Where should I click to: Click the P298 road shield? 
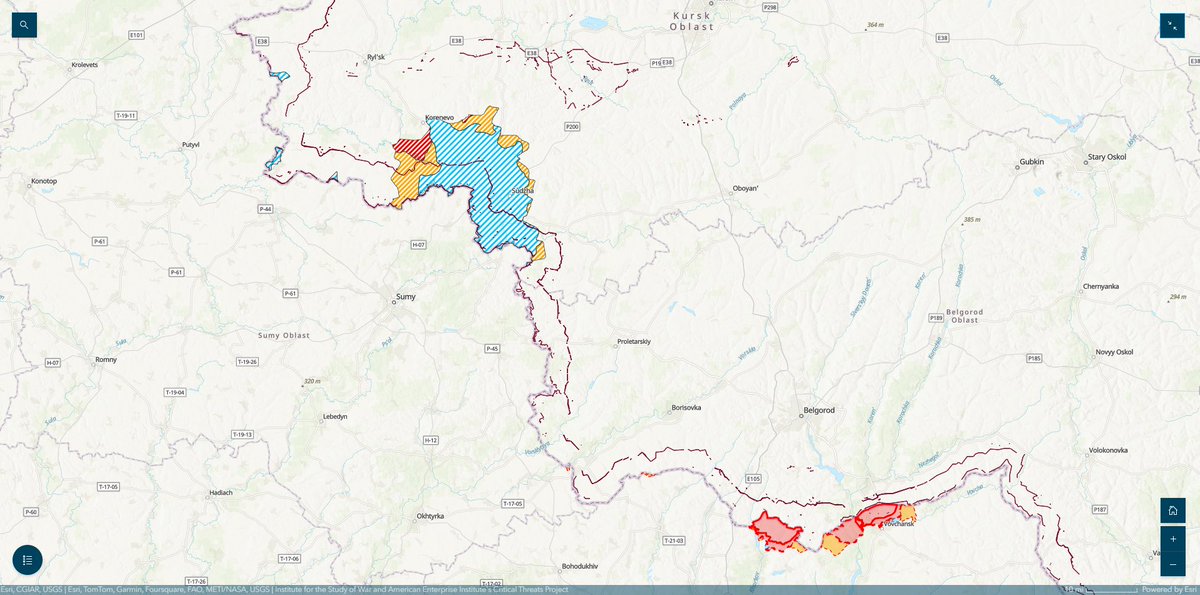coord(770,7)
